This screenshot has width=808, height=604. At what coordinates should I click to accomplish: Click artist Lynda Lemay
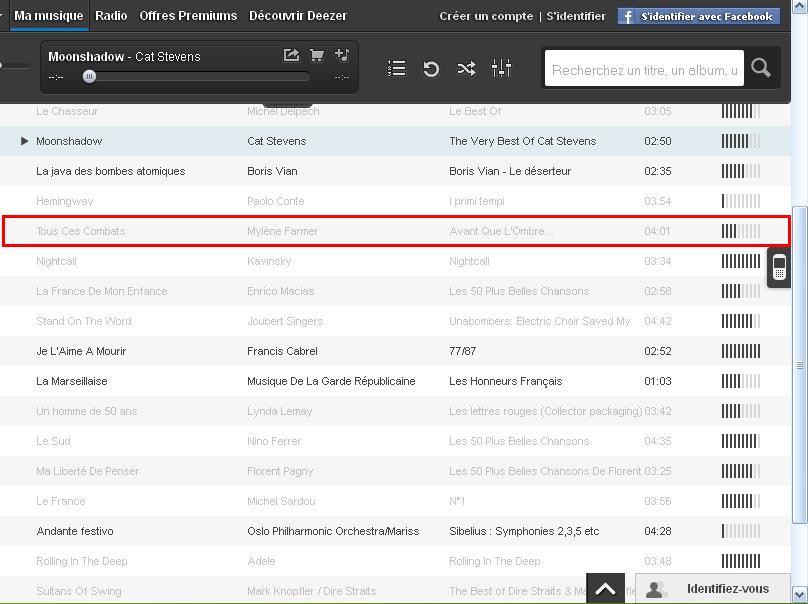pyautogui.click(x=279, y=411)
